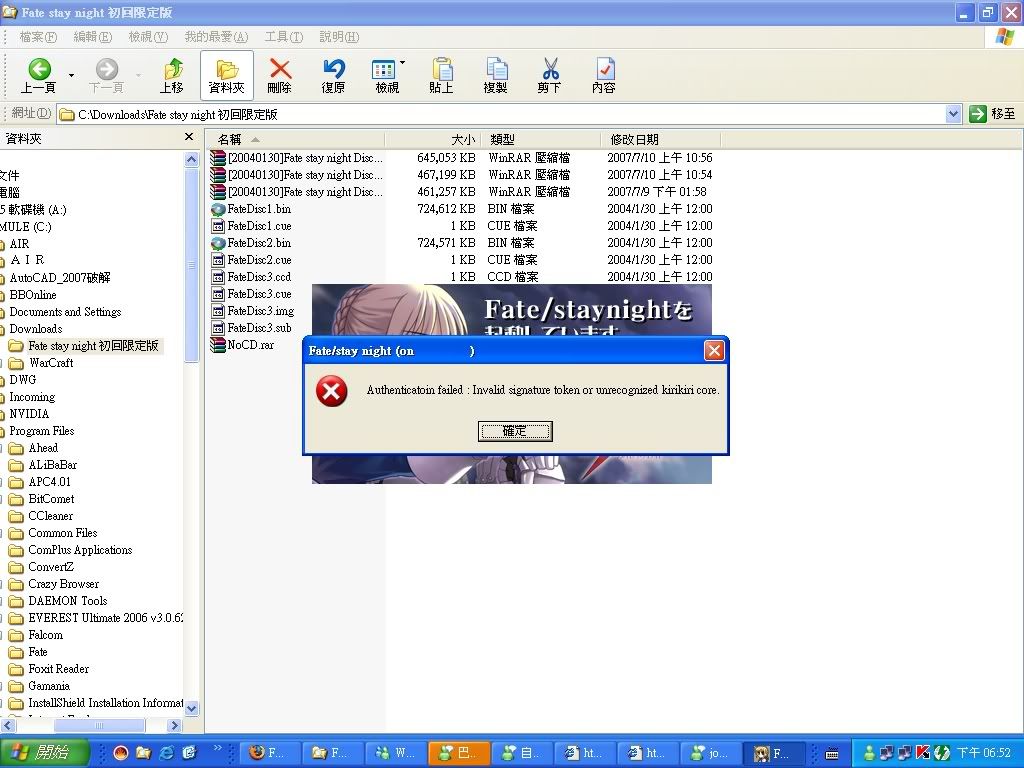Open the 檔案 (File) menu

pyautogui.click(x=38, y=37)
